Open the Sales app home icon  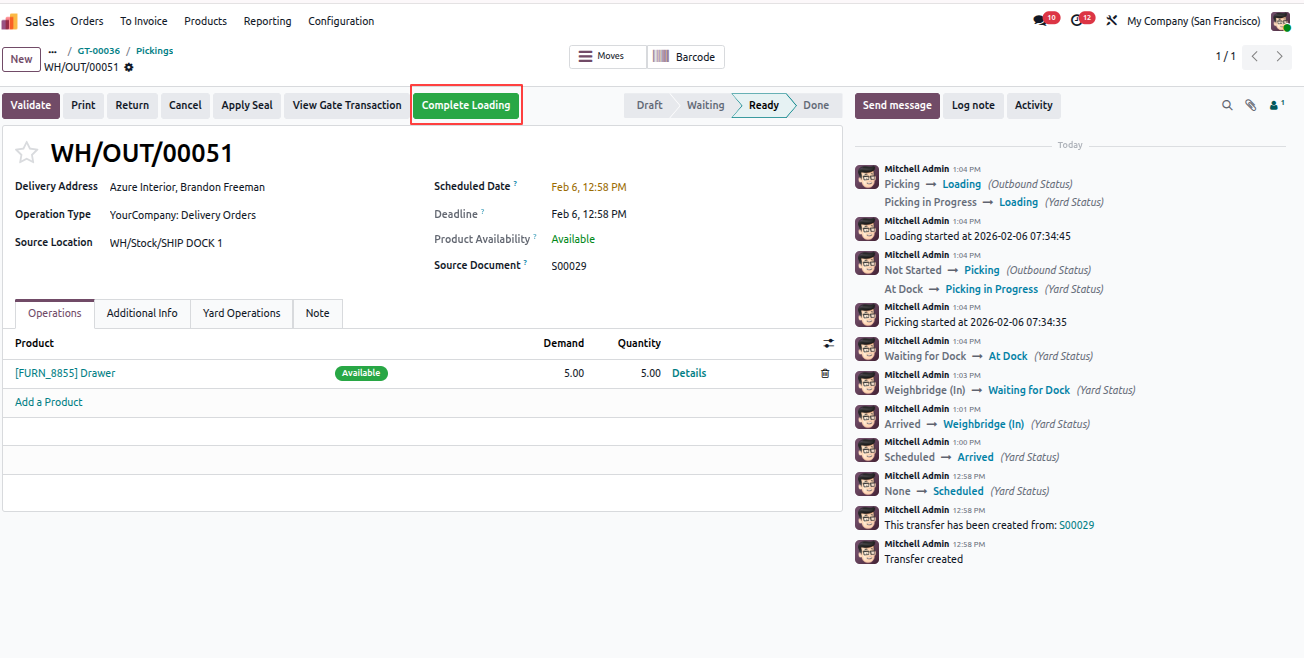pos(10,21)
